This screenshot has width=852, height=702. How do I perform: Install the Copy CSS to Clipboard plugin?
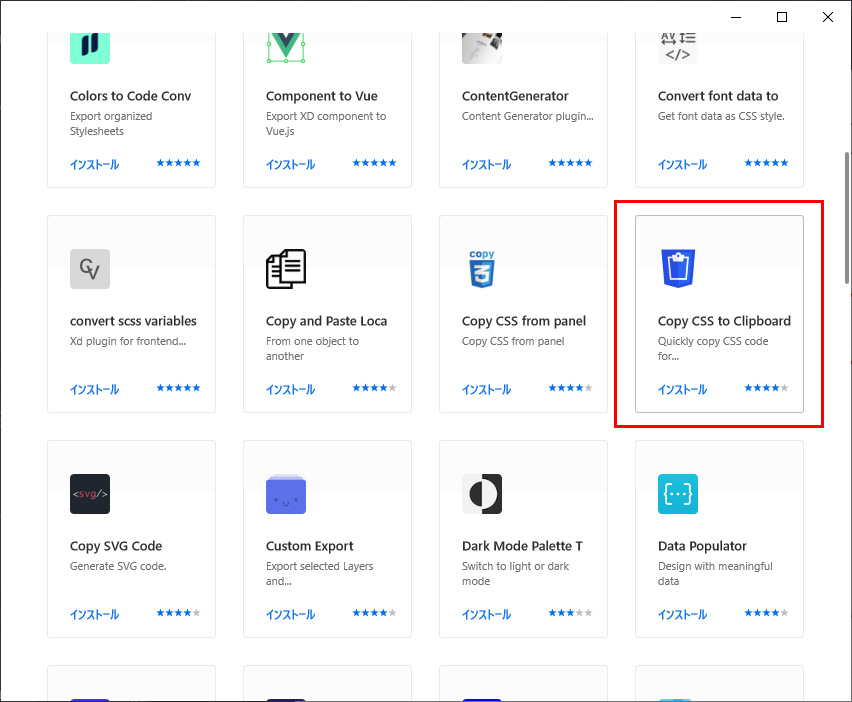[682, 390]
